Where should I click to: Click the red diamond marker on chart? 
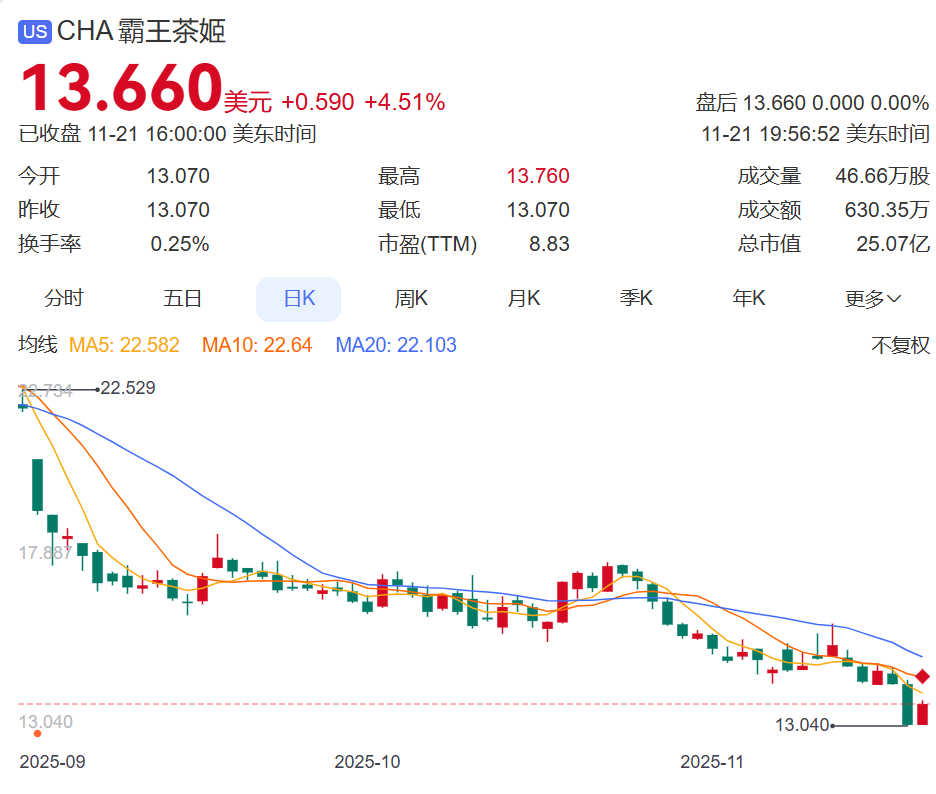tap(923, 678)
